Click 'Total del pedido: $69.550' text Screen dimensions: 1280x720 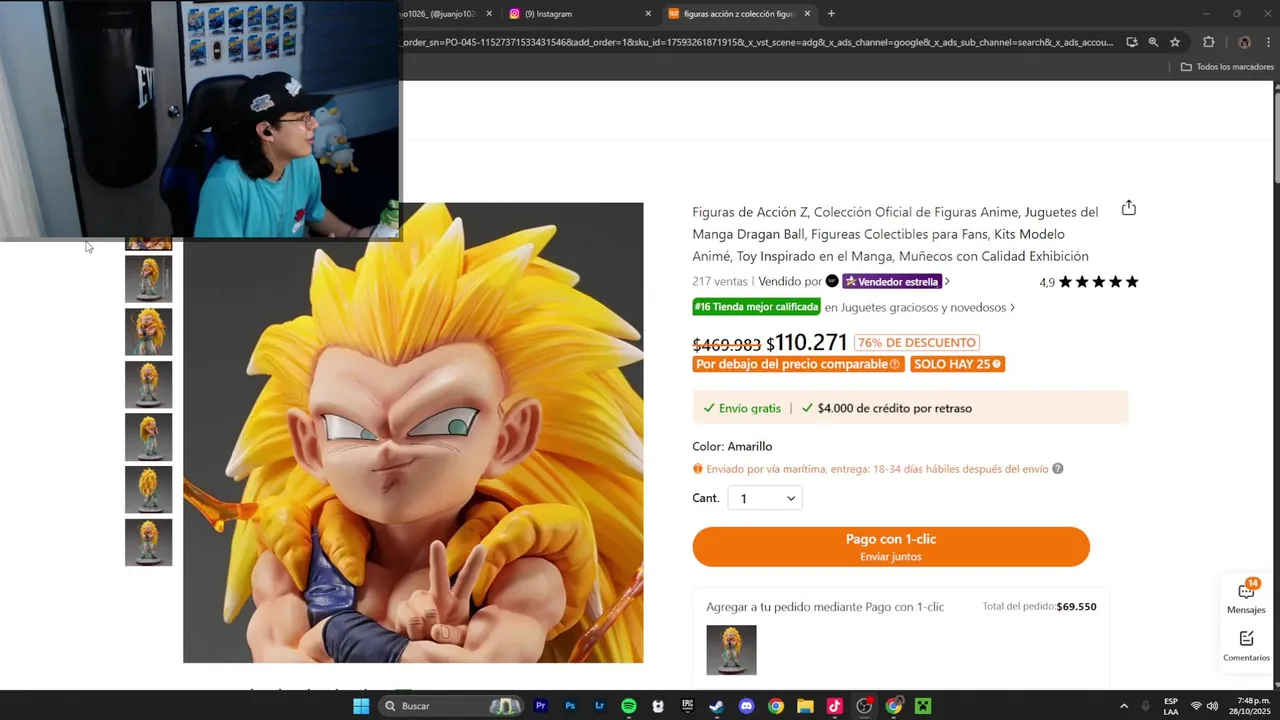pyautogui.click(x=1039, y=607)
